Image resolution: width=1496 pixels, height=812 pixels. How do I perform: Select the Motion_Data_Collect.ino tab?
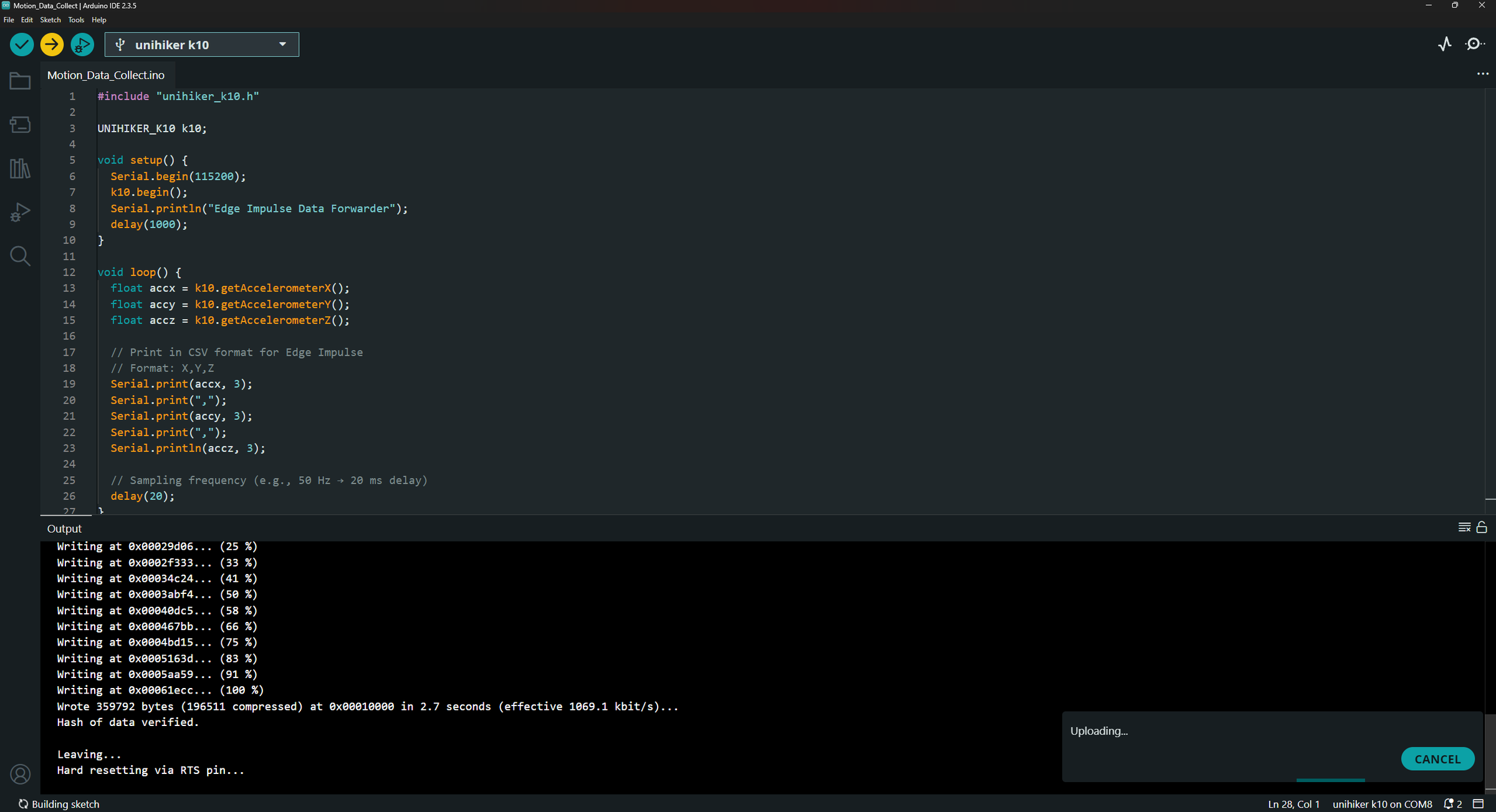[x=106, y=75]
